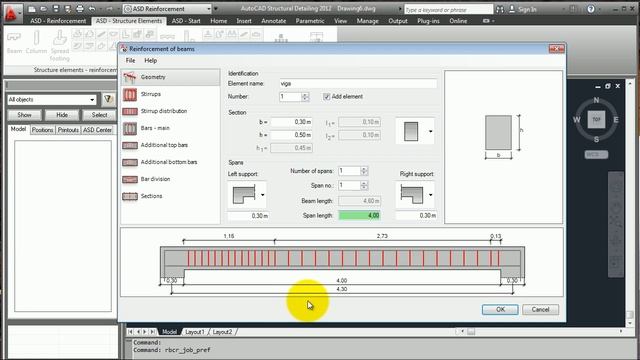Screen dimensions: 640x360
Task: Click the Save quick access icon
Action: (56, 9)
